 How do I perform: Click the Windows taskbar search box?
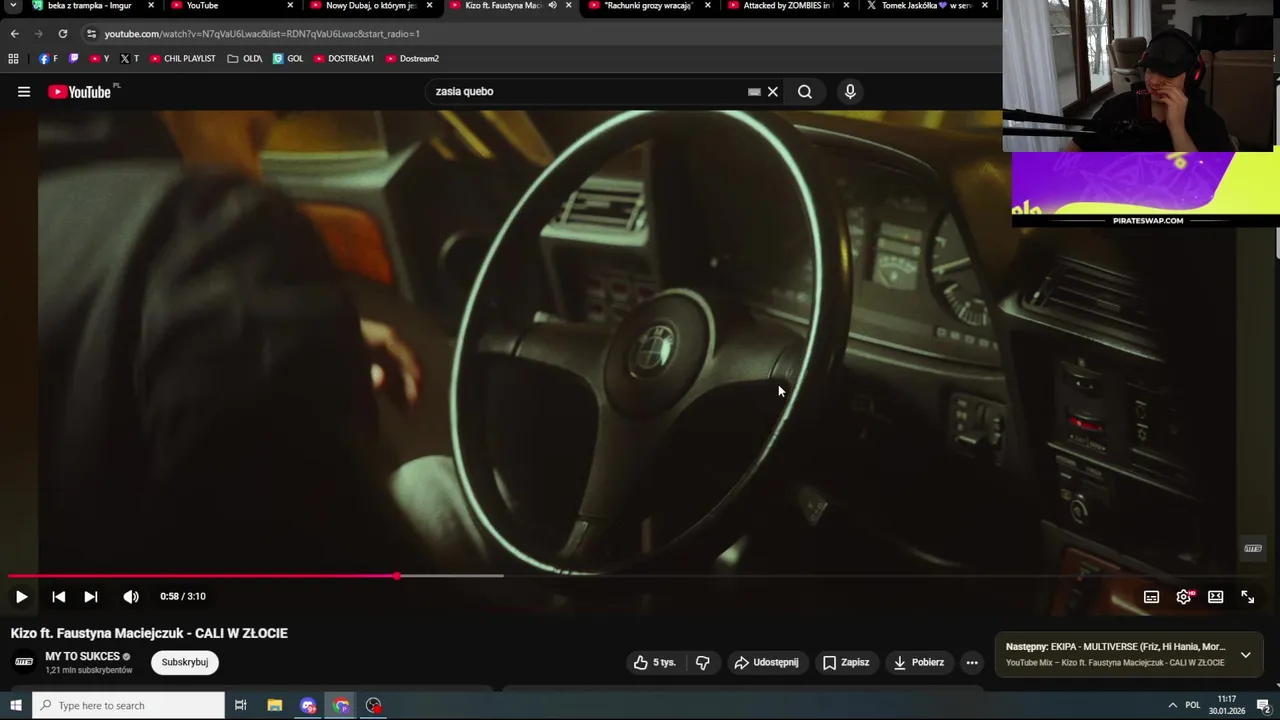[129, 706]
